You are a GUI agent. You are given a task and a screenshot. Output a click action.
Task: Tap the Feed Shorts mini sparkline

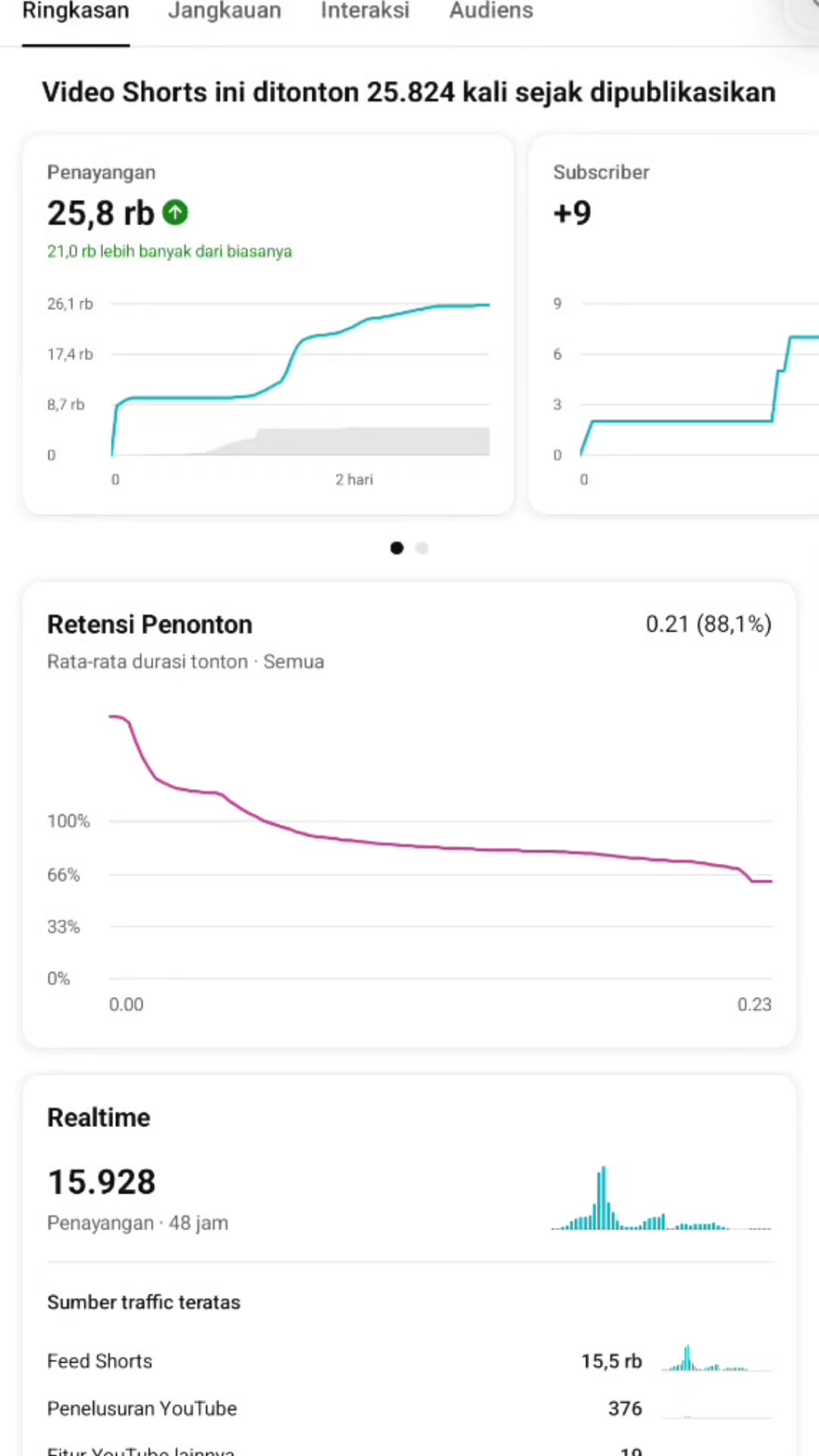point(717,1358)
